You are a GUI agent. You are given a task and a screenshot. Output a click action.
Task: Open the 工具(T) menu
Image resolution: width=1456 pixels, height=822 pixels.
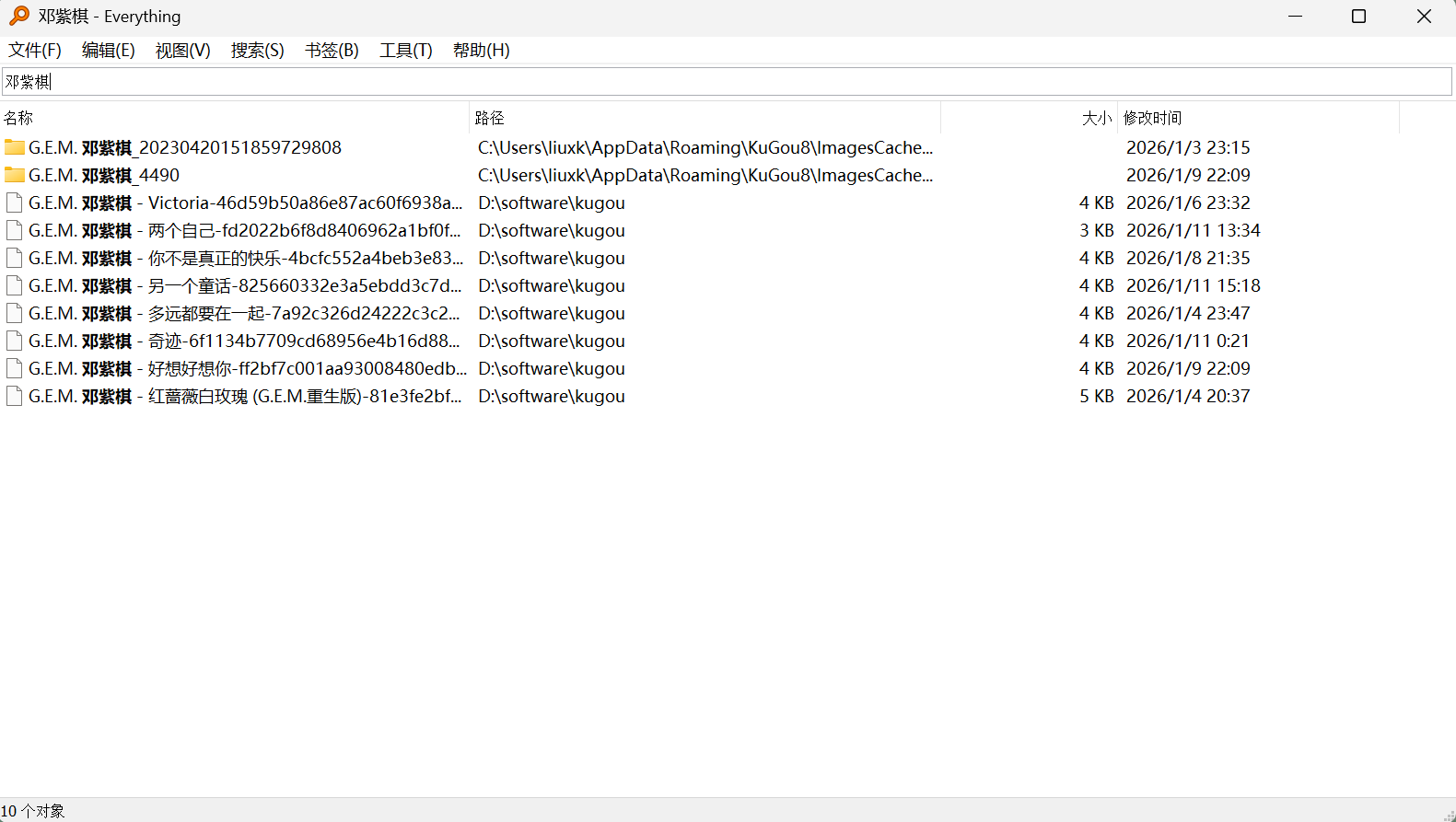(405, 51)
